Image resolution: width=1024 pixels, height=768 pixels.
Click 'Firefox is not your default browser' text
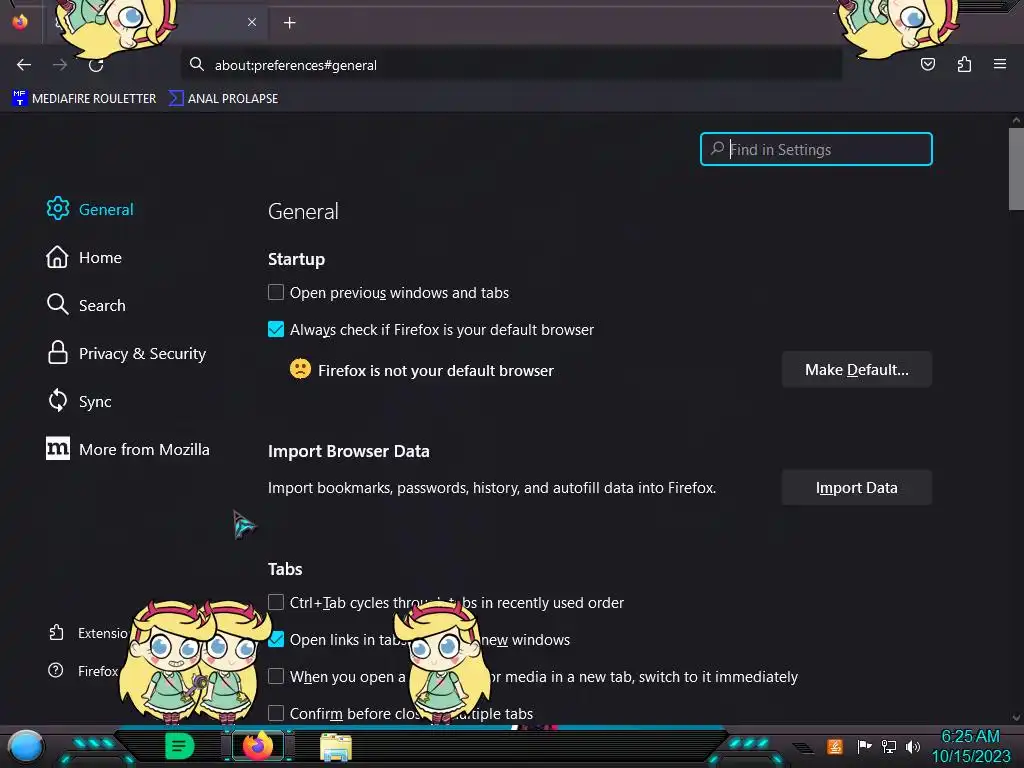[436, 370]
